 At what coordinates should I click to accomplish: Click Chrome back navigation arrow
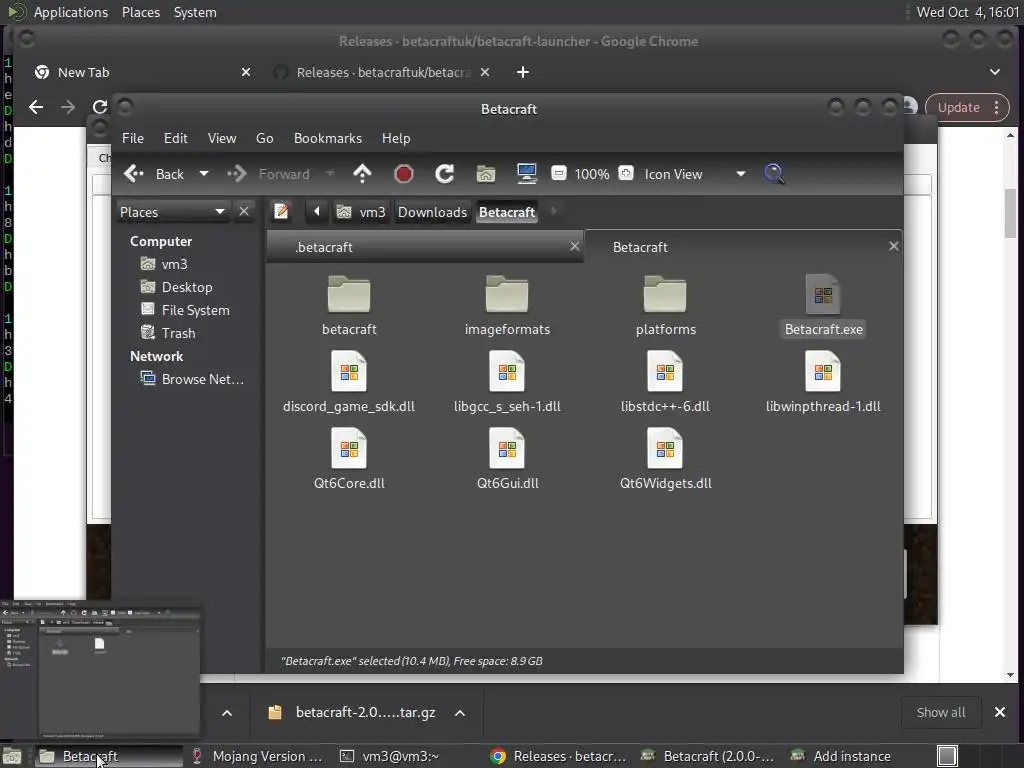[x=36, y=107]
